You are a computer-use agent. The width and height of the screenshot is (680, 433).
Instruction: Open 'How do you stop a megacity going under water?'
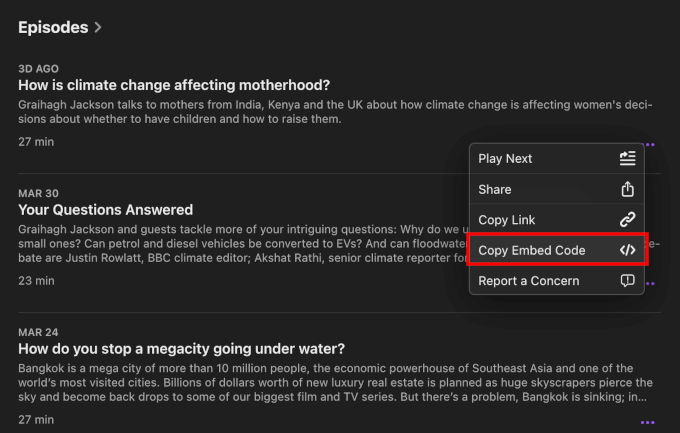(x=181, y=349)
